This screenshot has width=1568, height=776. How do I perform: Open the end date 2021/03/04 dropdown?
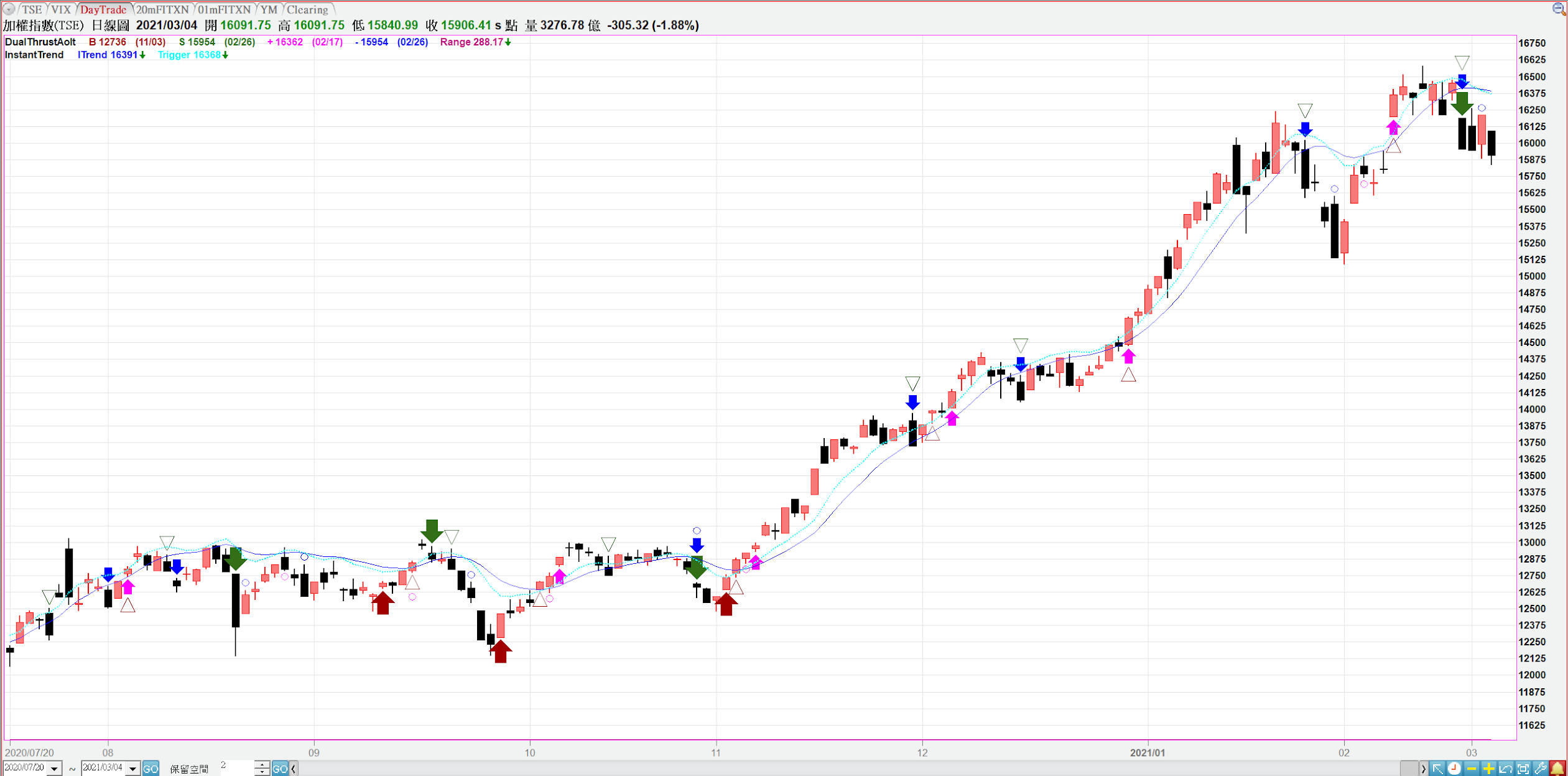tap(132, 769)
